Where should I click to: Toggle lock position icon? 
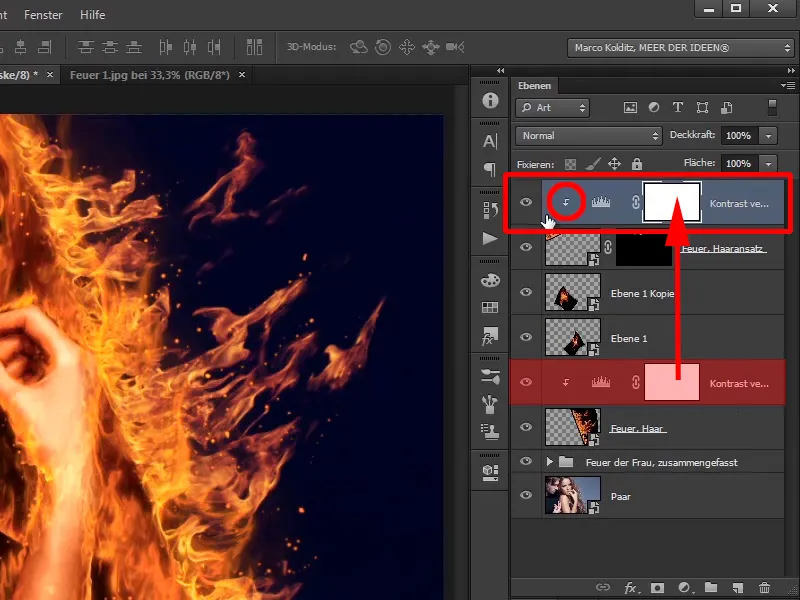[x=614, y=164]
